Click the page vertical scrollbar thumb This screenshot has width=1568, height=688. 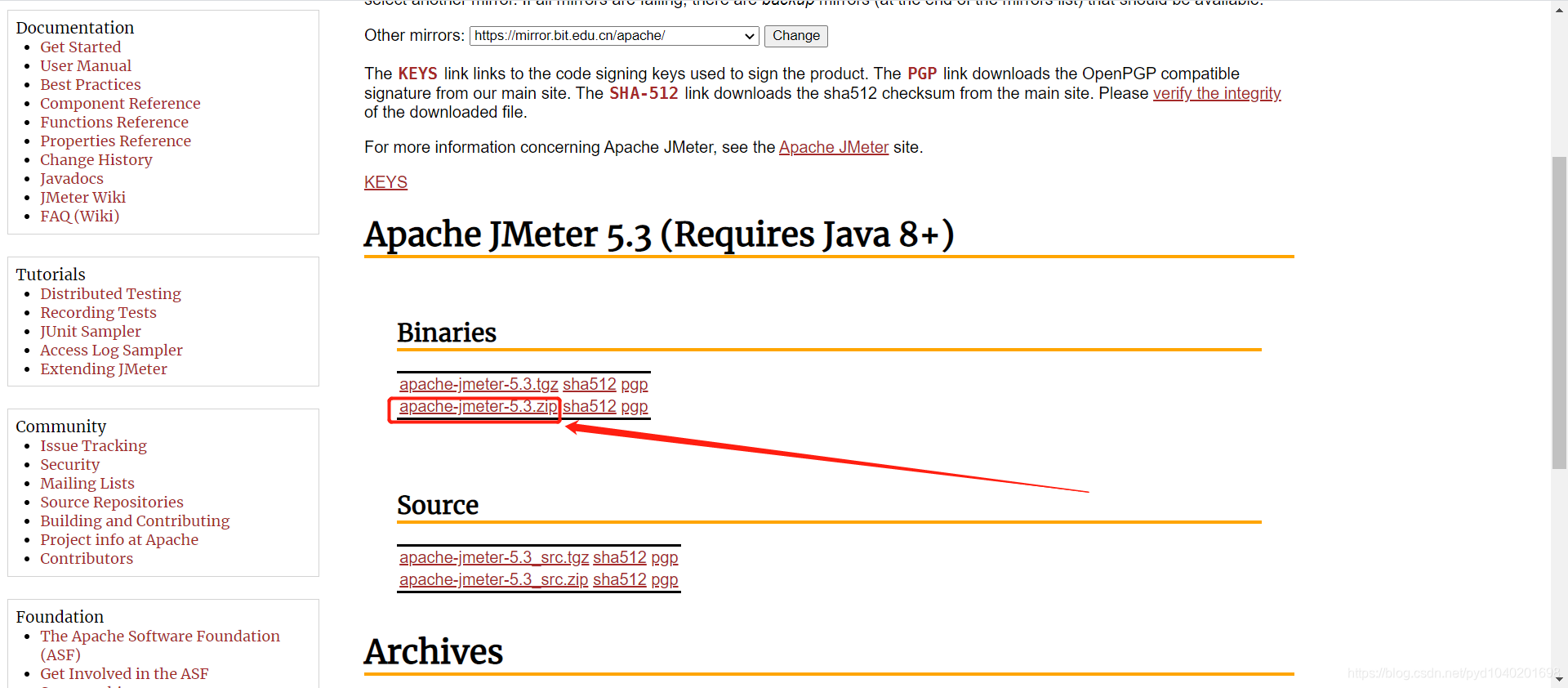1559,312
